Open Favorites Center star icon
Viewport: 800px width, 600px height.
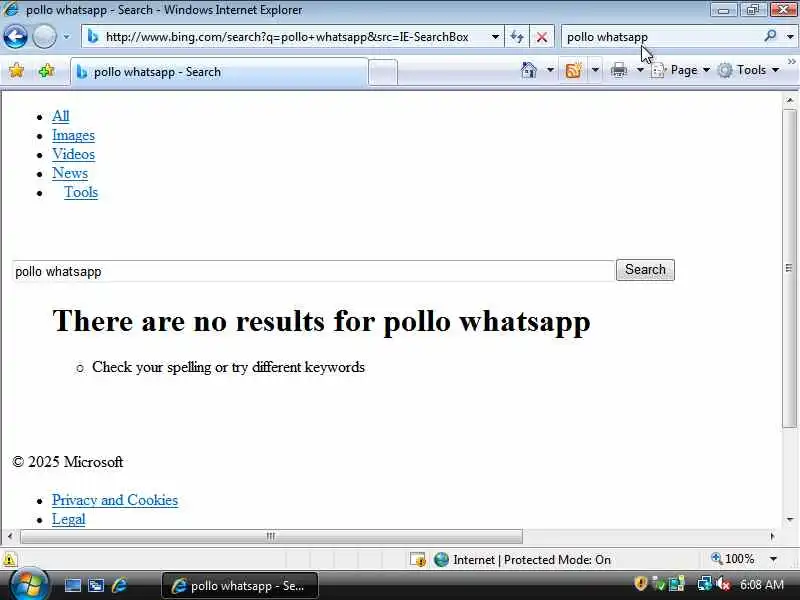[x=16, y=70]
